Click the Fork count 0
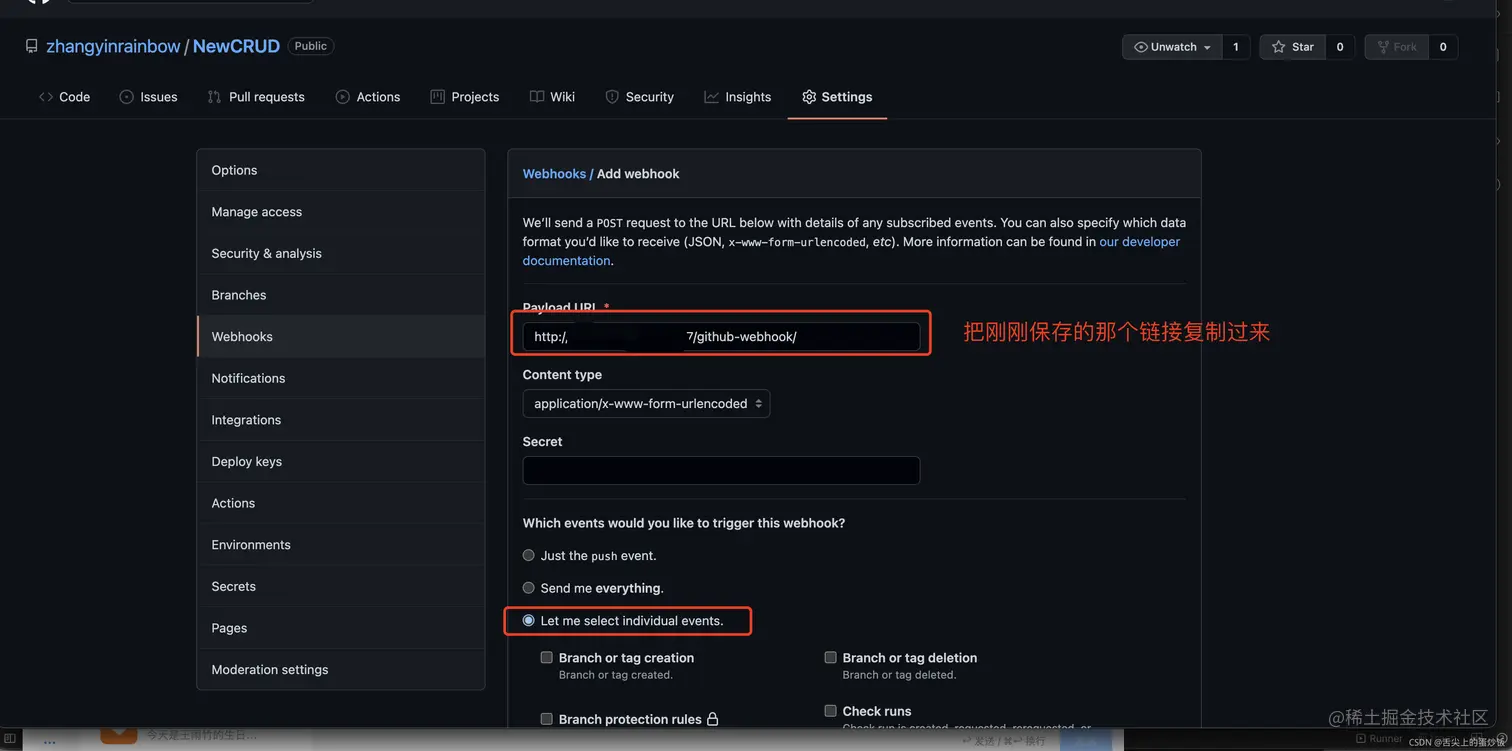1512x751 pixels. (1443, 47)
